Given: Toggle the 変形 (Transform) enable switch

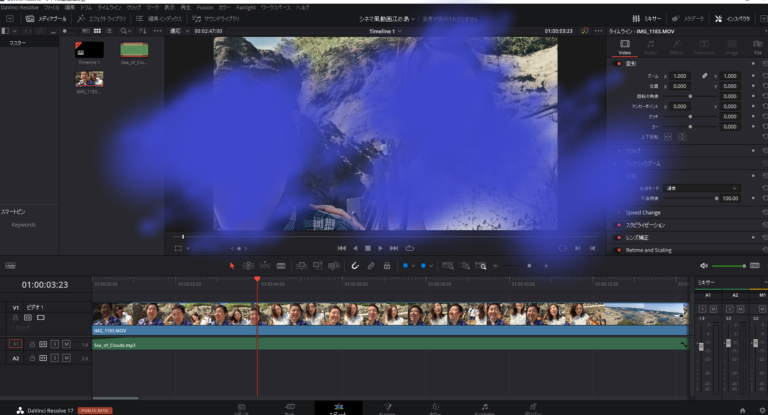Looking at the screenshot, I should pos(618,63).
